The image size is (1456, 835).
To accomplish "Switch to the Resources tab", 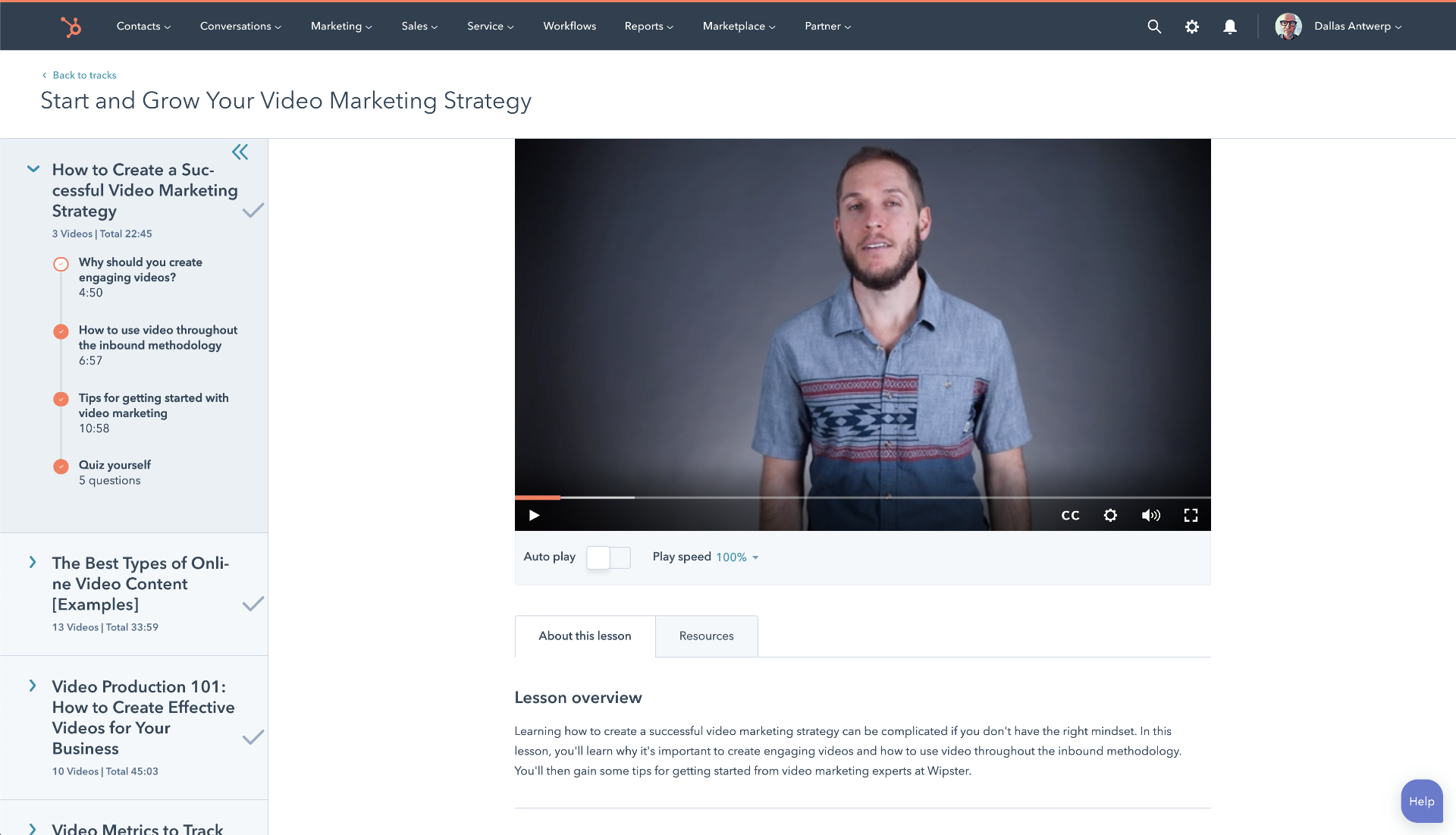I will [x=706, y=636].
